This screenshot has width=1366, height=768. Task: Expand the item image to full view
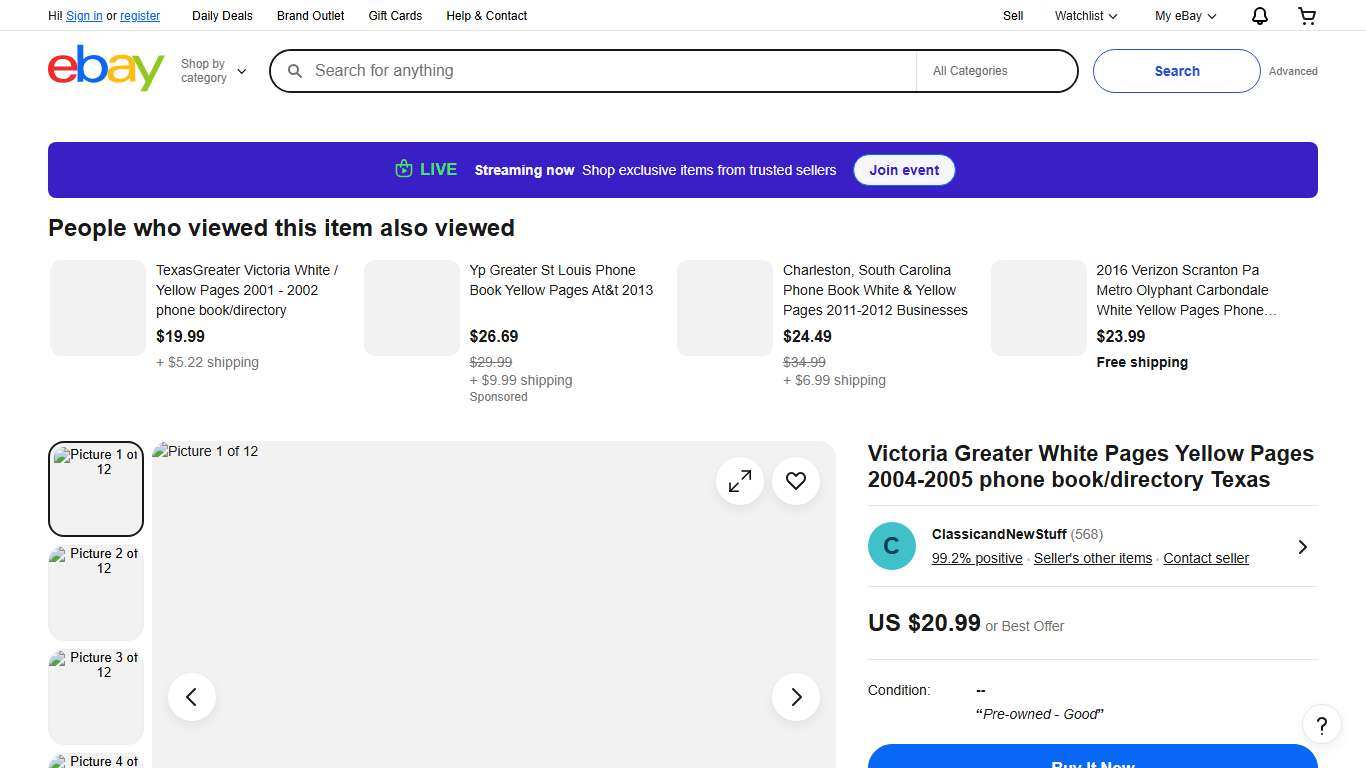[740, 481]
